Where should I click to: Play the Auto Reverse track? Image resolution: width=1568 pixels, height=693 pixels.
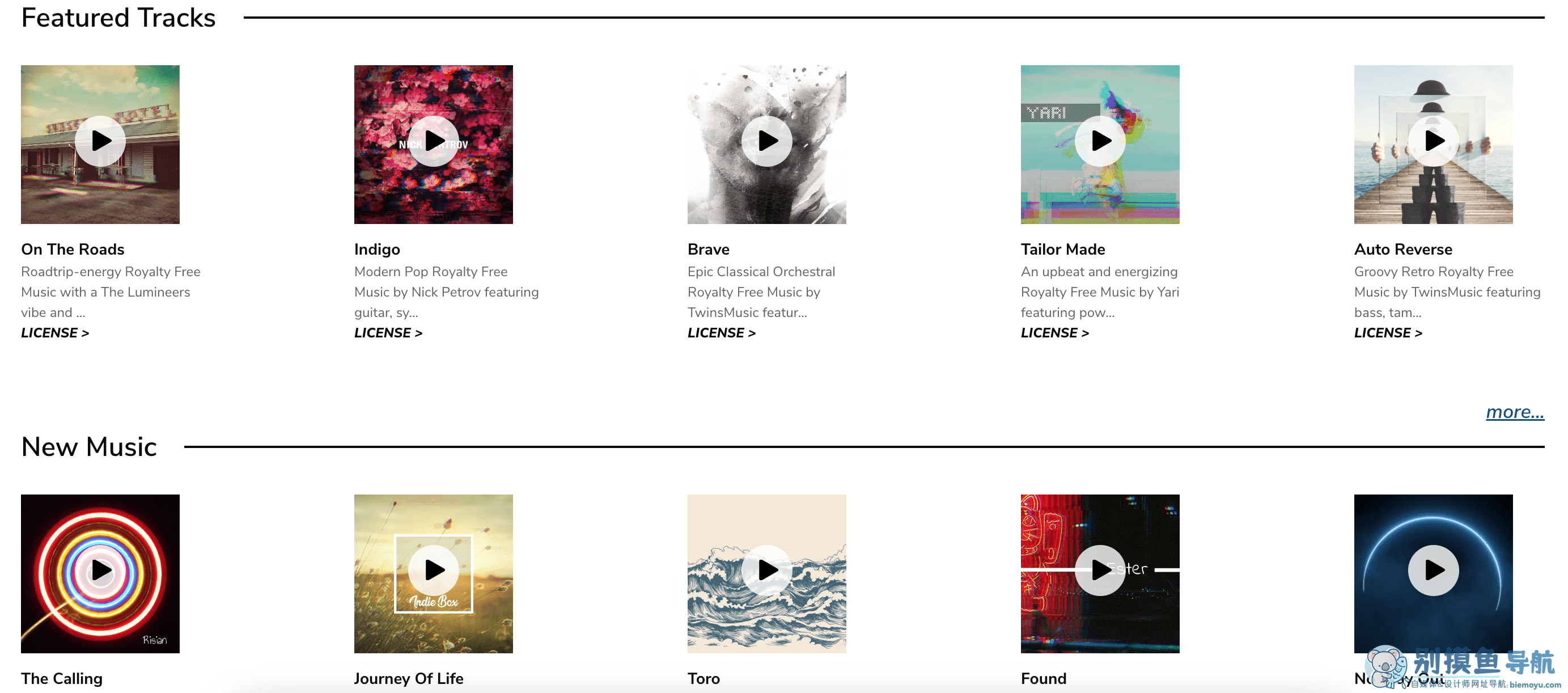(1434, 141)
